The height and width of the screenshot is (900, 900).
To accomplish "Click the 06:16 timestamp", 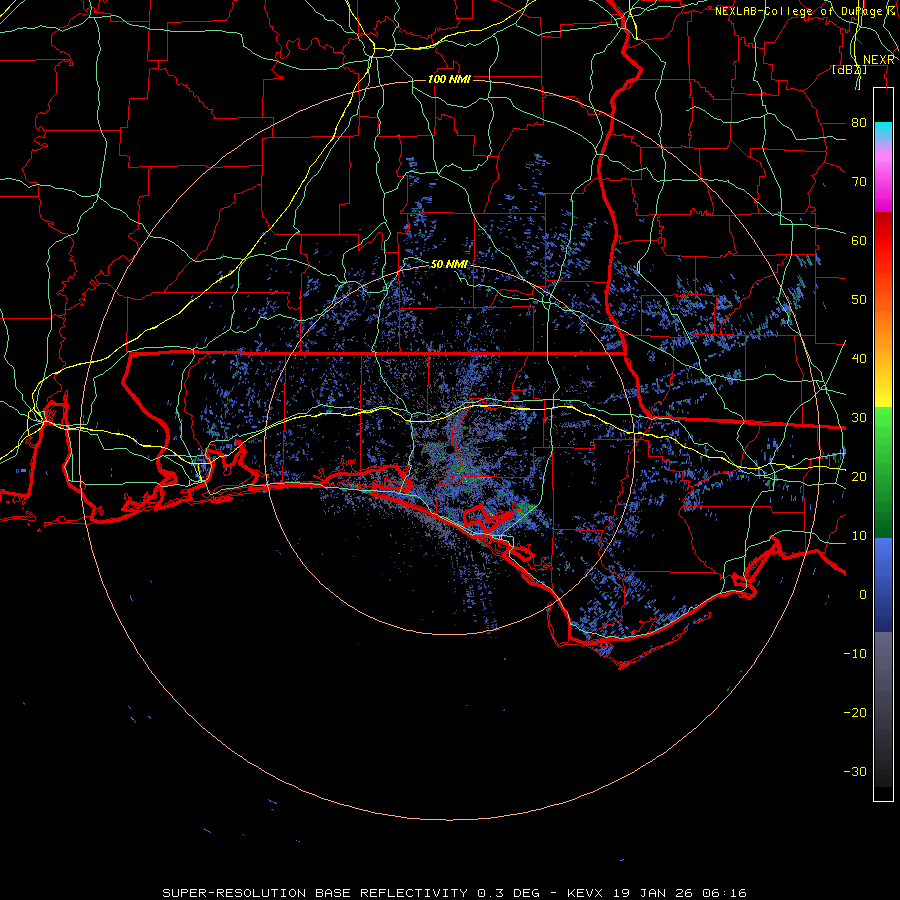I will (724, 893).
